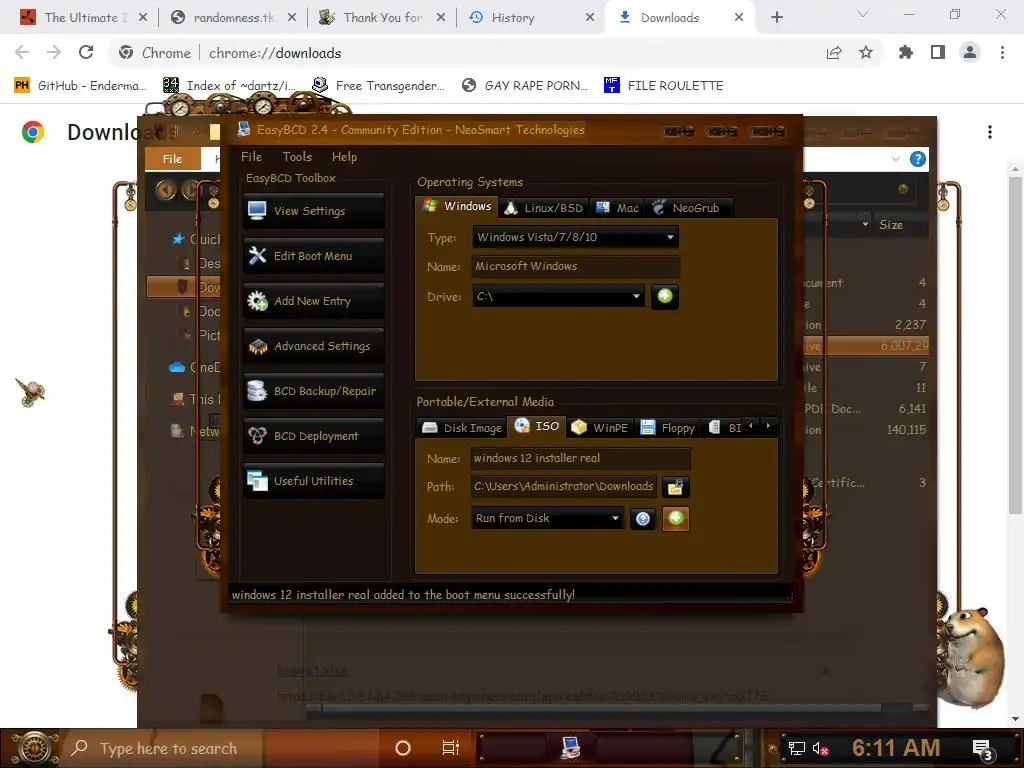Expand the Drive dropdown showing C:\
This screenshot has width=1024, height=768.
[x=558, y=296]
